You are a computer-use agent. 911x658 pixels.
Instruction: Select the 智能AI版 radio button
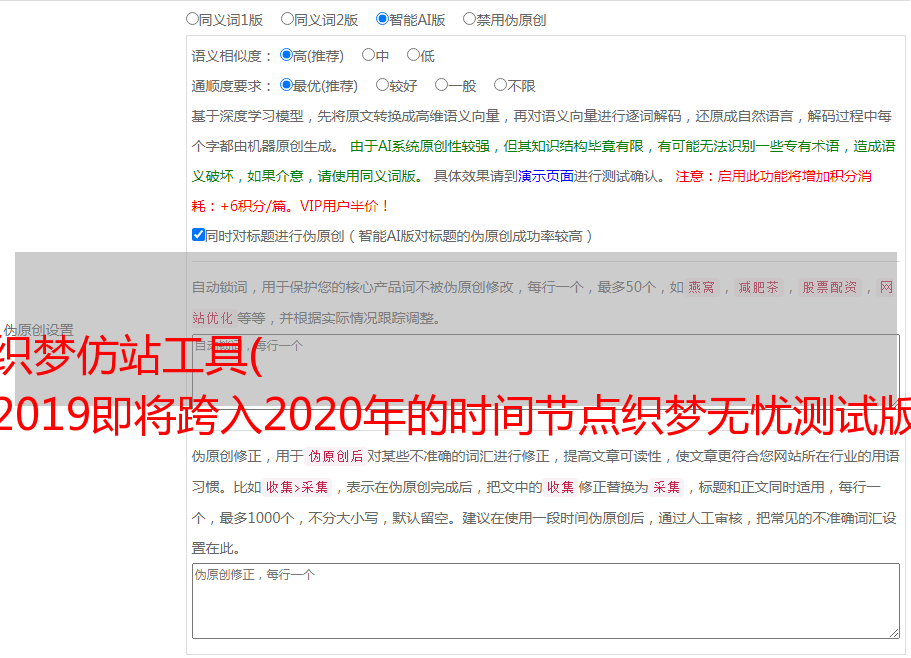(382, 19)
